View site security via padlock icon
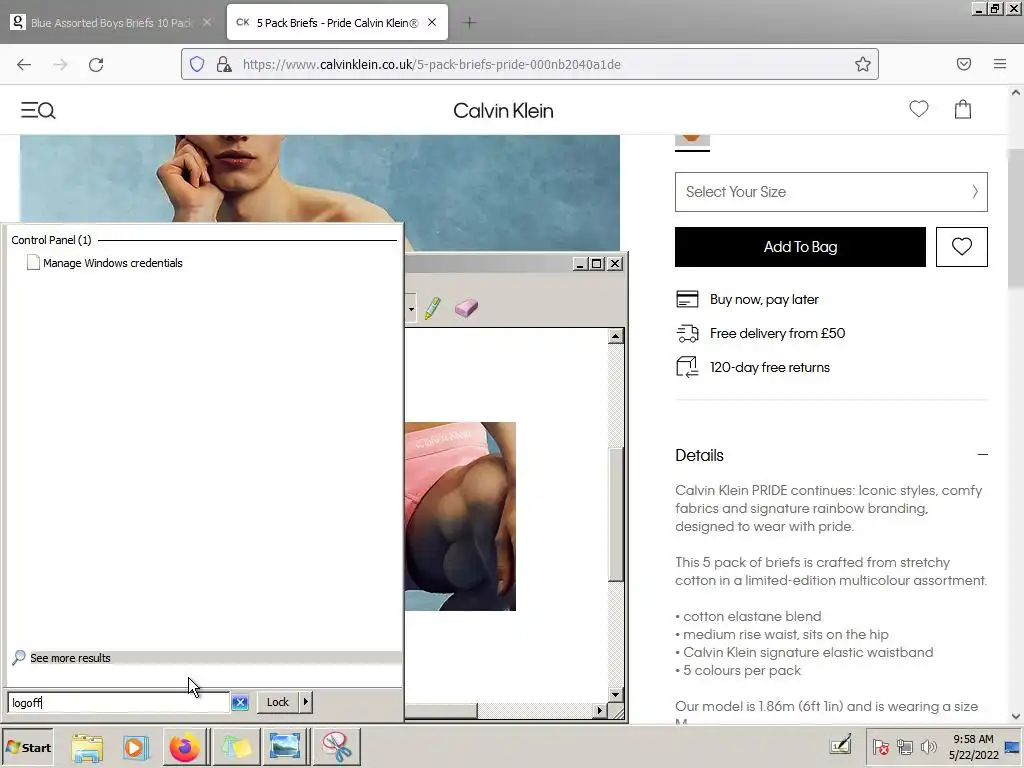This screenshot has height=768, width=1024. tap(224, 64)
